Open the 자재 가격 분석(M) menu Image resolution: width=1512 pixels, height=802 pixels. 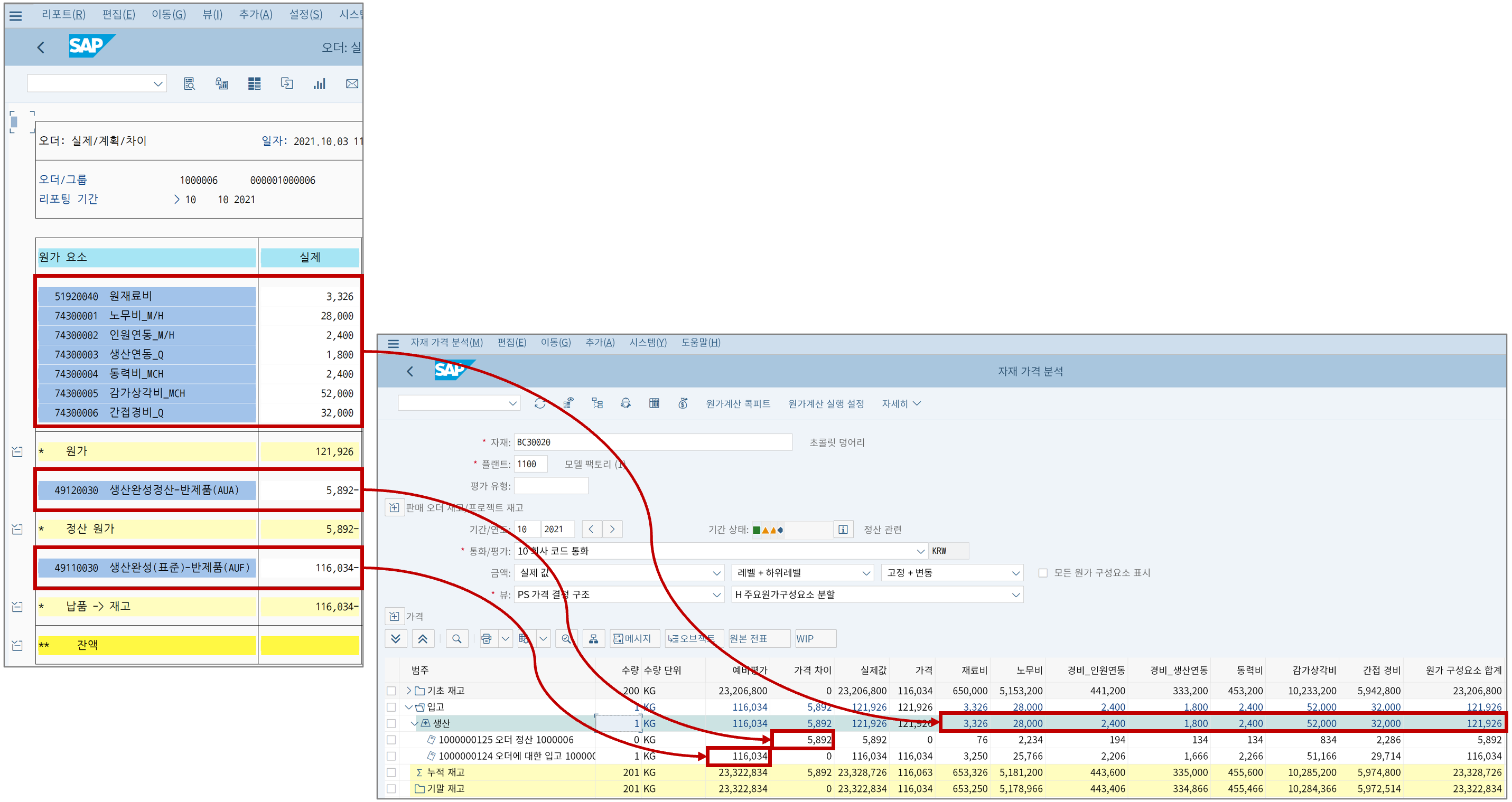click(446, 342)
